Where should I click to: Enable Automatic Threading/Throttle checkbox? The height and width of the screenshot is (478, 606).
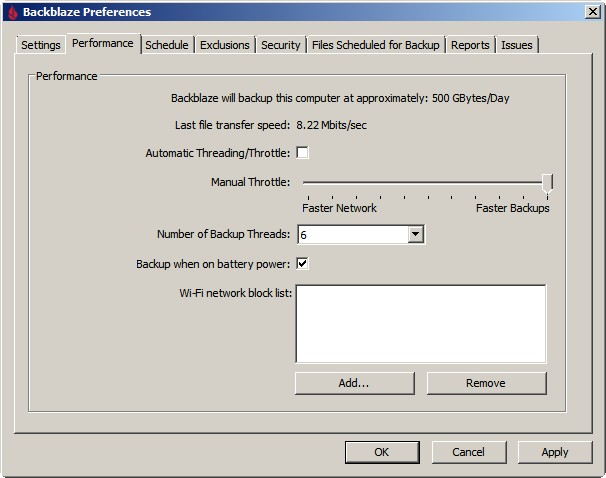click(x=302, y=153)
